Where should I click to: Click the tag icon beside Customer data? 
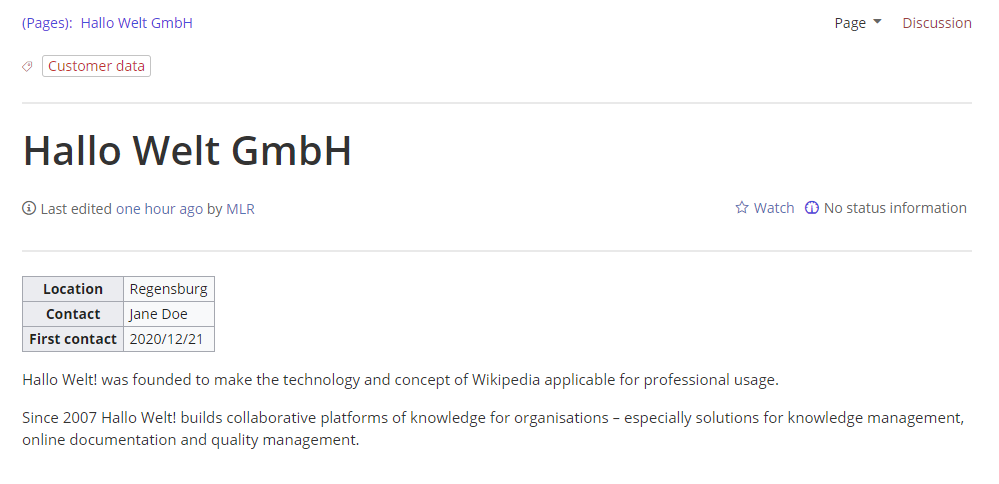(28, 67)
